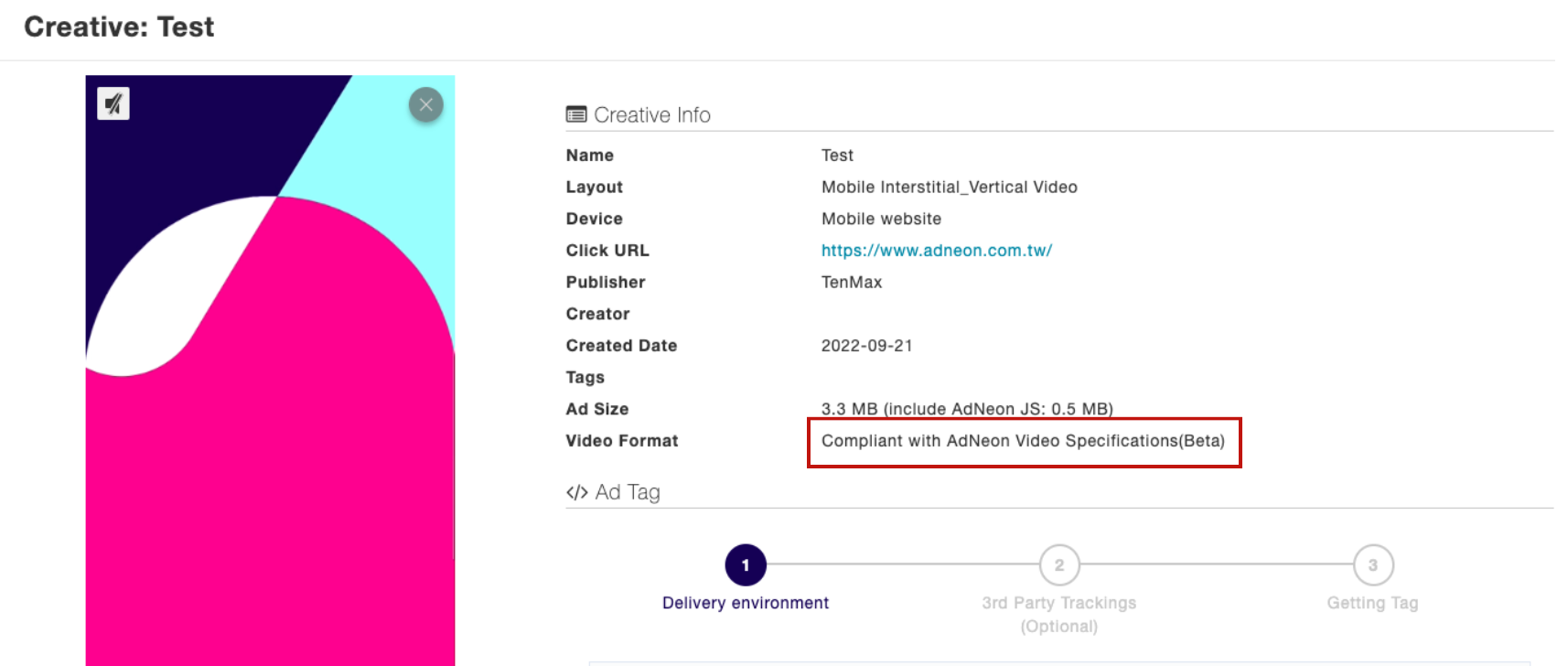1568x666 pixels.
Task: Click the Click URL field label
Action: 607,251
